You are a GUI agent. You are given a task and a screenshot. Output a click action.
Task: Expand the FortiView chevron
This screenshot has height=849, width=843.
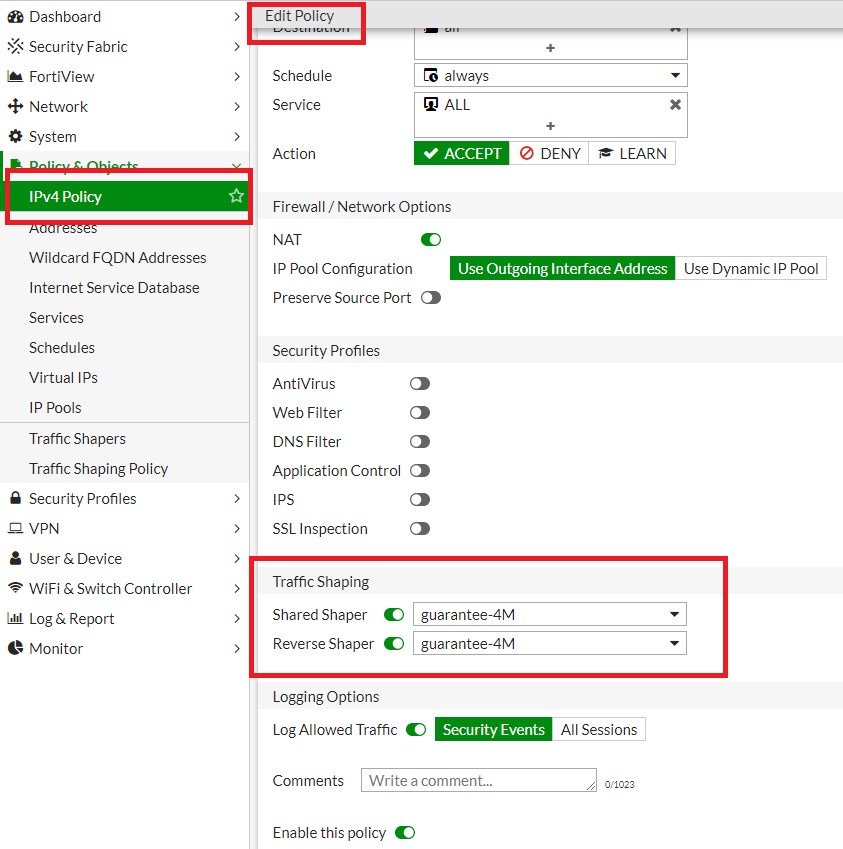tap(237, 77)
